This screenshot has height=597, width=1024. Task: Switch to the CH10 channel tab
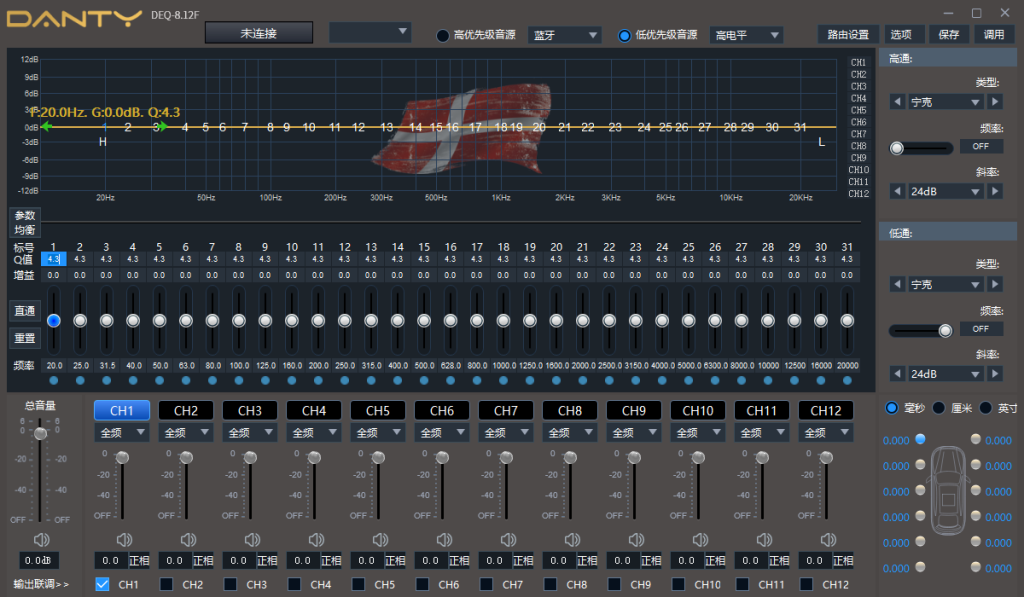point(698,410)
